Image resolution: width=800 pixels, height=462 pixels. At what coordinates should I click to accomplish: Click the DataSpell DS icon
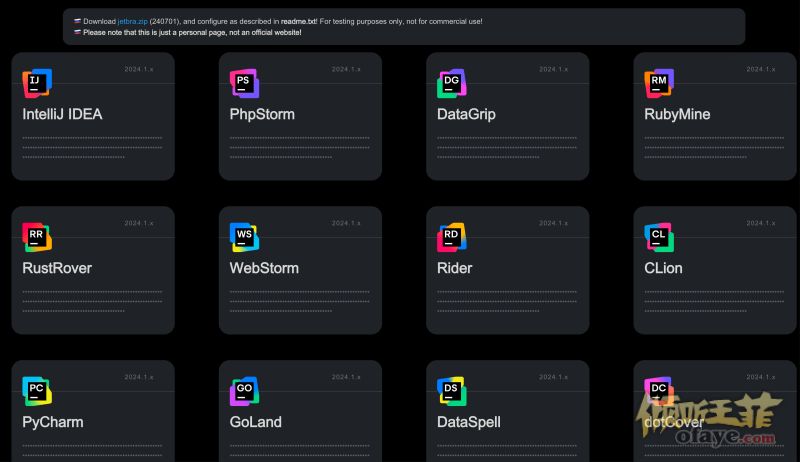452,392
